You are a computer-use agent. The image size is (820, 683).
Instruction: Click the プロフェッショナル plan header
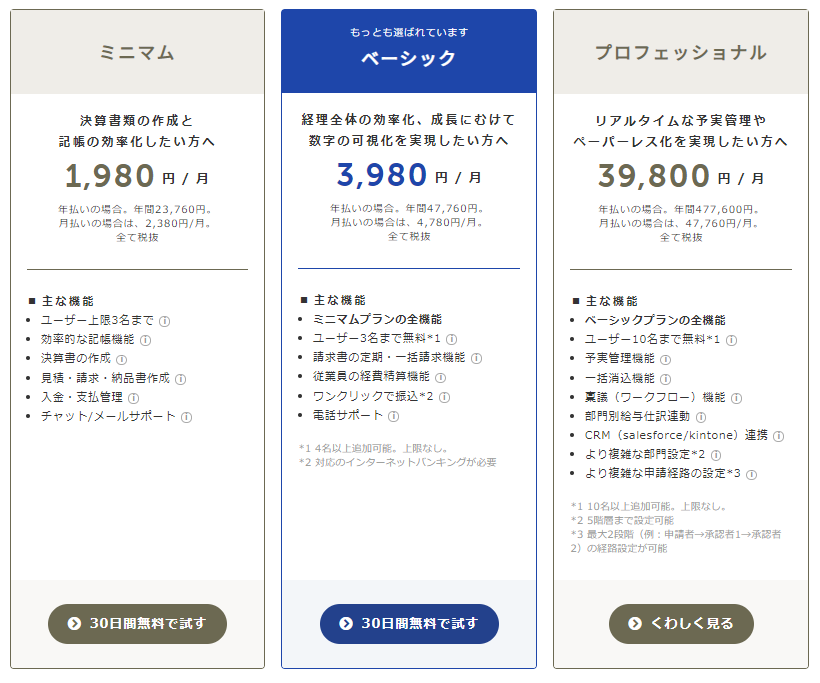pyautogui.click(x=681, y=52)
